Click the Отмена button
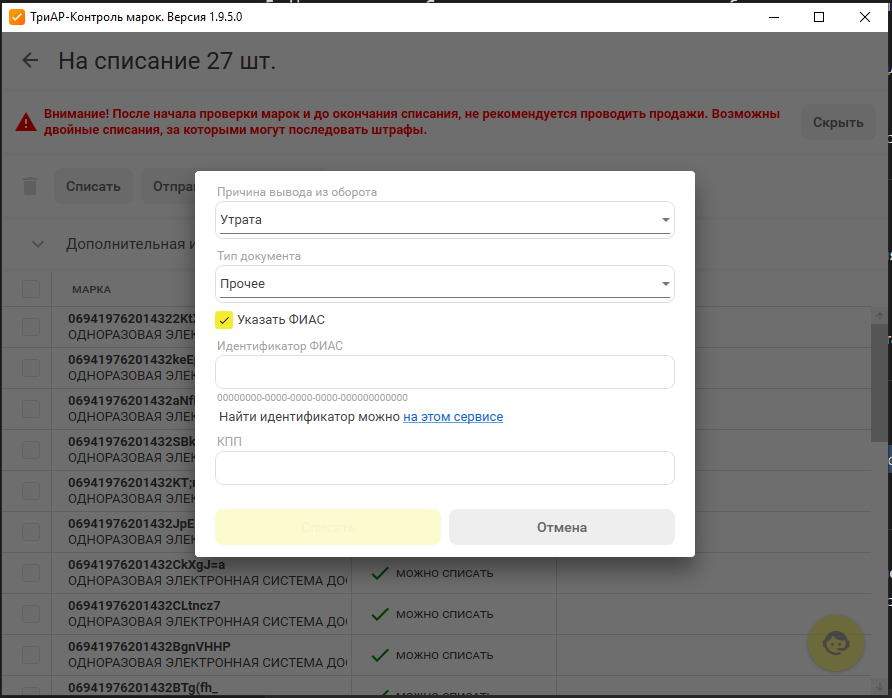Image resolution: width=892 pixels, height=698 pixels. 562,527
